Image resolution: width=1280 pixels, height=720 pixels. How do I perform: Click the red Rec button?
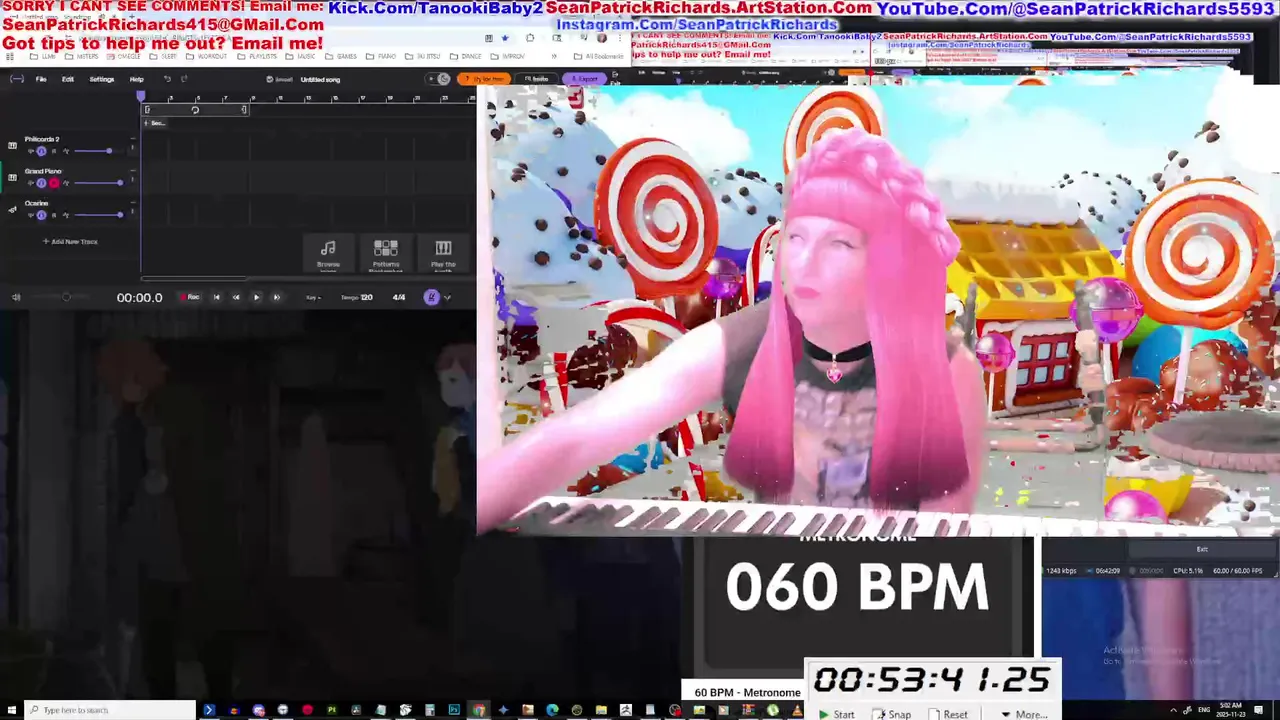coord(189,297)
